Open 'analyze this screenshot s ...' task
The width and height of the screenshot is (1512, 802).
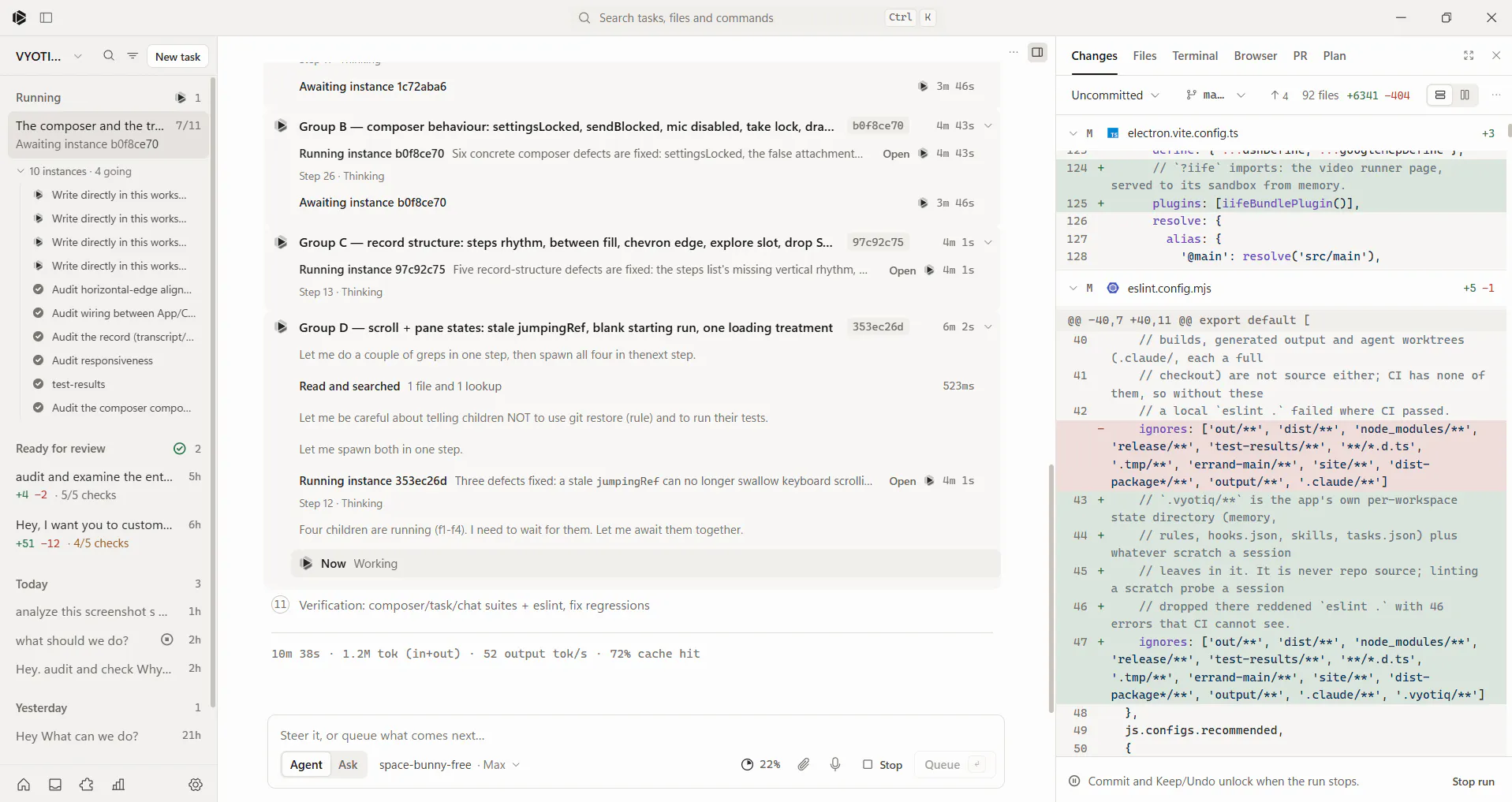[x=108, y=611]
